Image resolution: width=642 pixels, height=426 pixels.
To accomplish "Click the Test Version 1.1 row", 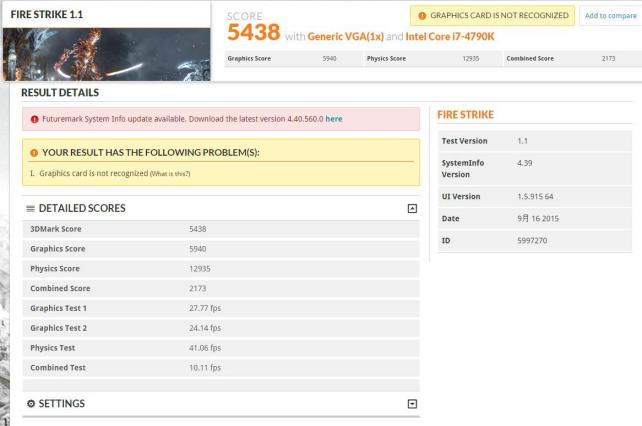I will click(535, 141).
